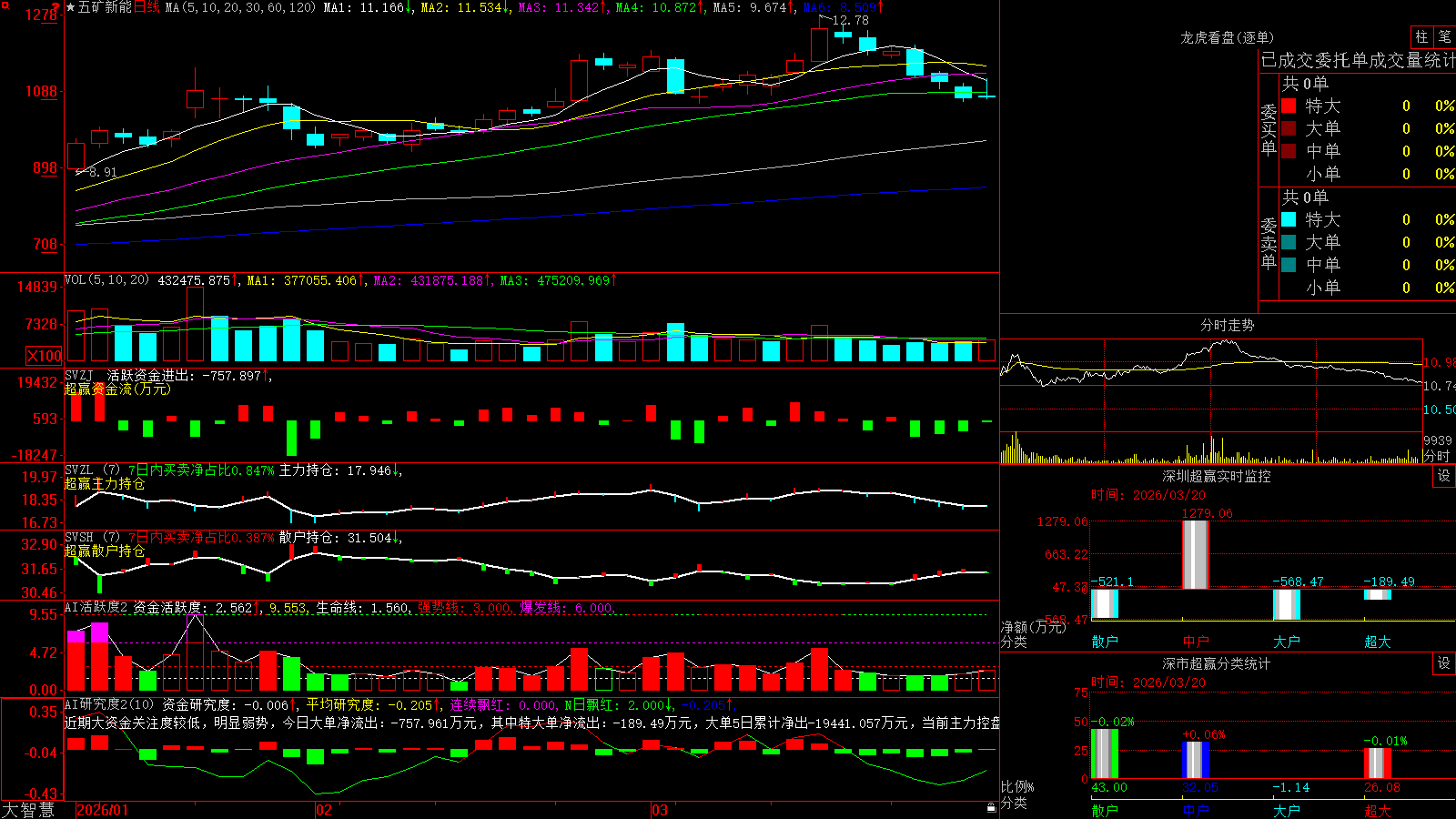Click the 大户 category label in 深市超赢分类统计
This screenshot has width=1456, height=819.
click(1287, 810)
